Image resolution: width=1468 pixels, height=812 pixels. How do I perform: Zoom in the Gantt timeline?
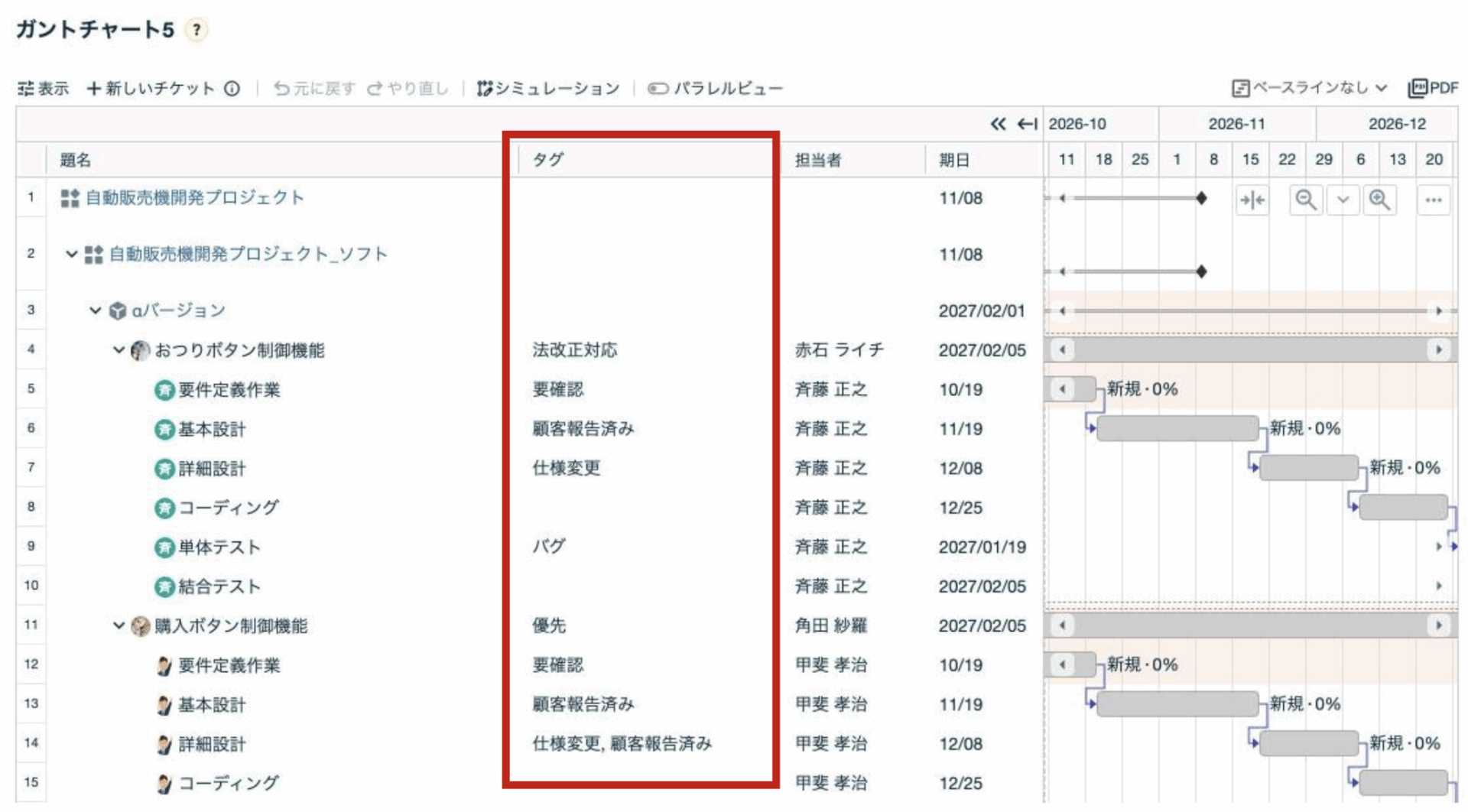tap(1380, 200)
